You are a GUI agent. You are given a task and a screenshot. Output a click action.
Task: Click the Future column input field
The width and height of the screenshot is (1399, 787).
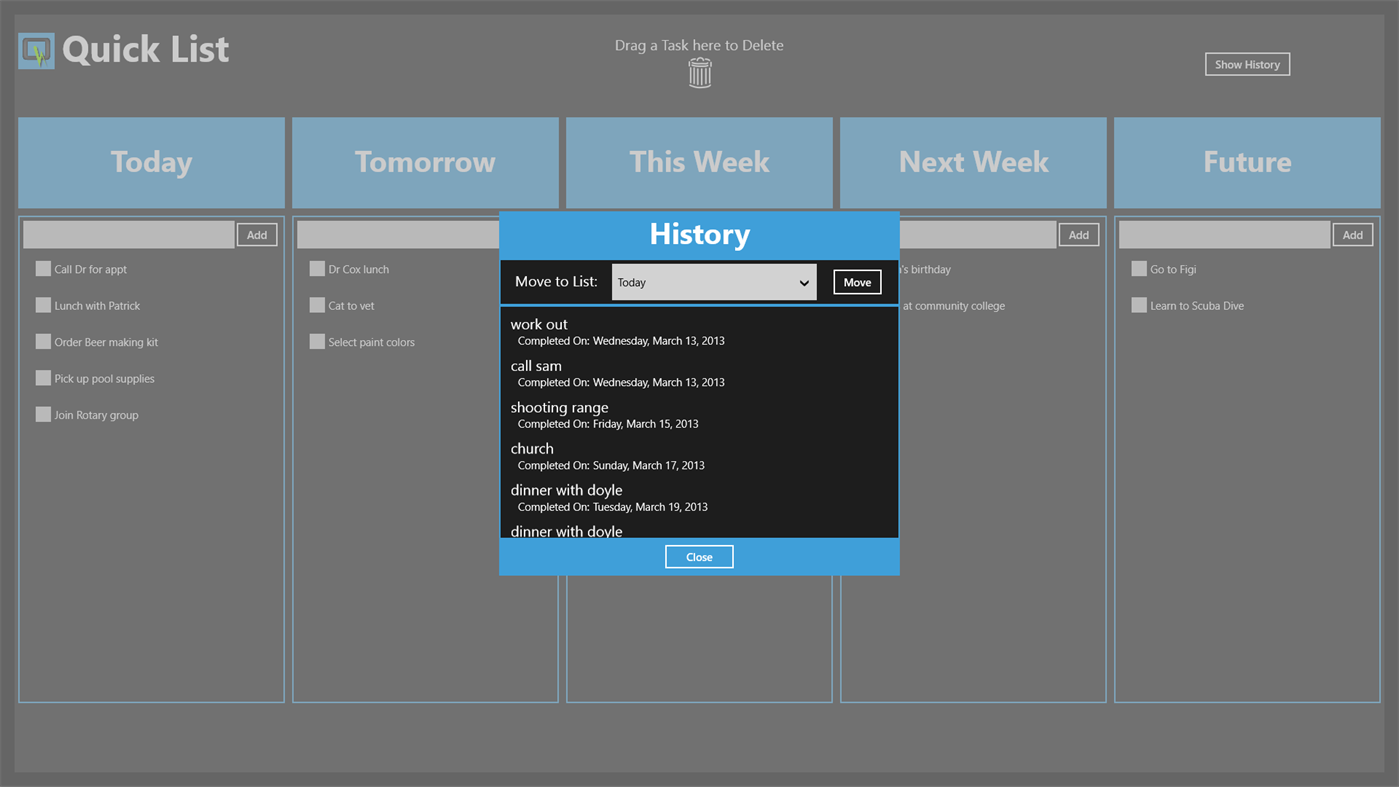(x=1225, y=234)
